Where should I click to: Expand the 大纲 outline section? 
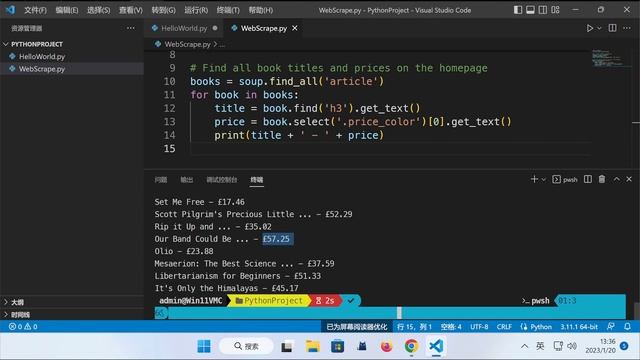click(x=17, y=302)
